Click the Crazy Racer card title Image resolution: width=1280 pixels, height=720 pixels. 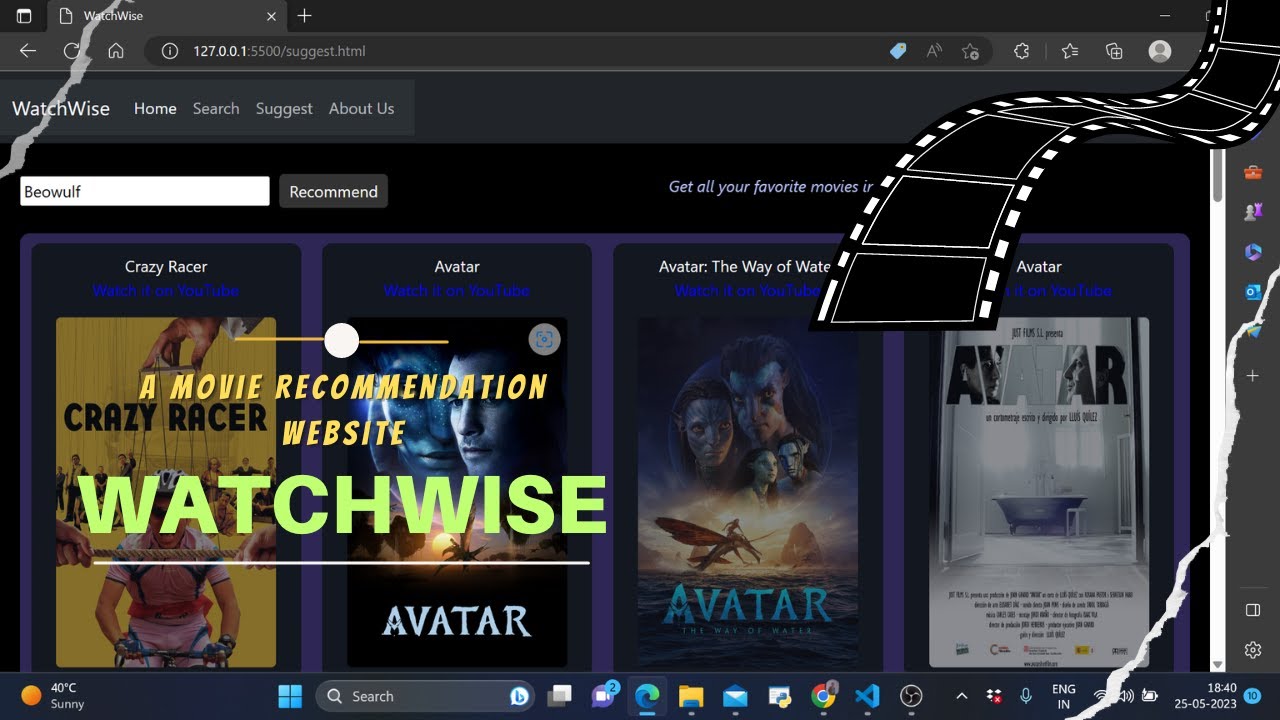pyautogui.click(x=166, y=266)
